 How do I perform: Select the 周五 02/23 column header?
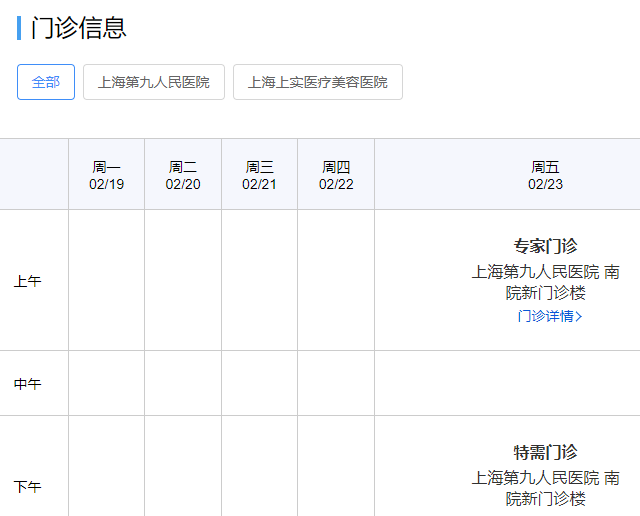[x=545, y=175]
